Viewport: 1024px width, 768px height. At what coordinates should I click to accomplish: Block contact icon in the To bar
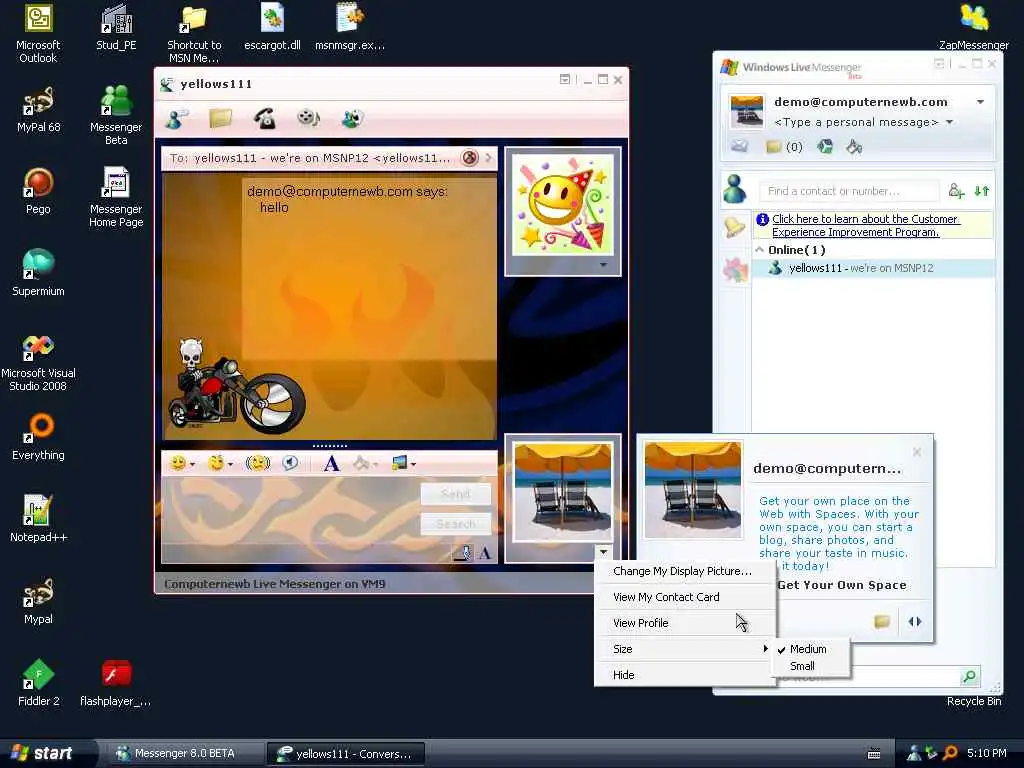click(470, 158)
